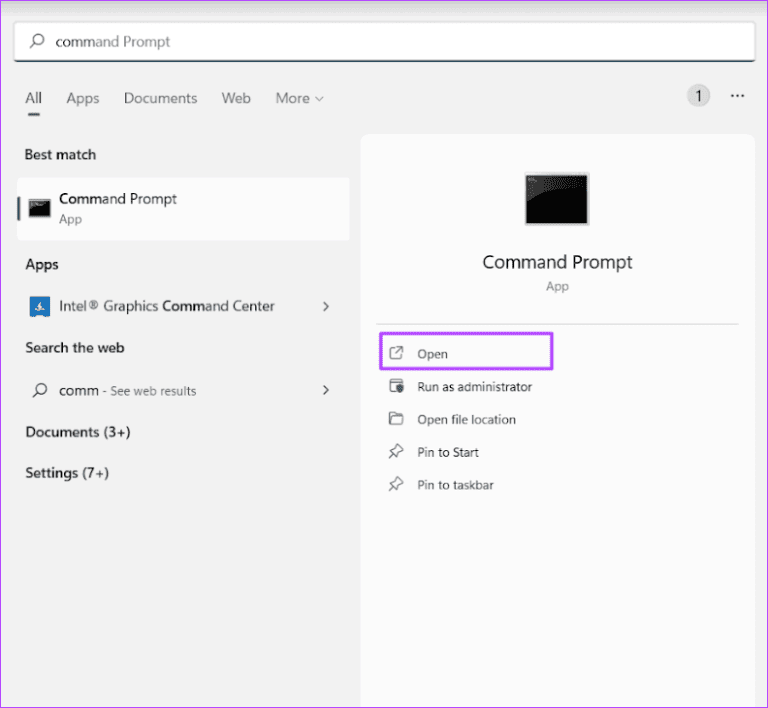Select the Web filter tab
The image size is (768, 708).
tap(236, 98)
